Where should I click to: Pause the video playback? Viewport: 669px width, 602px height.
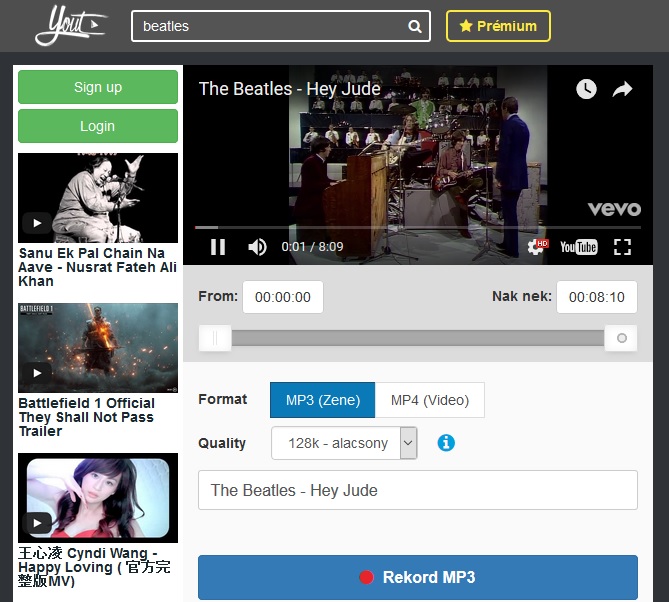[x=217, y=247]
